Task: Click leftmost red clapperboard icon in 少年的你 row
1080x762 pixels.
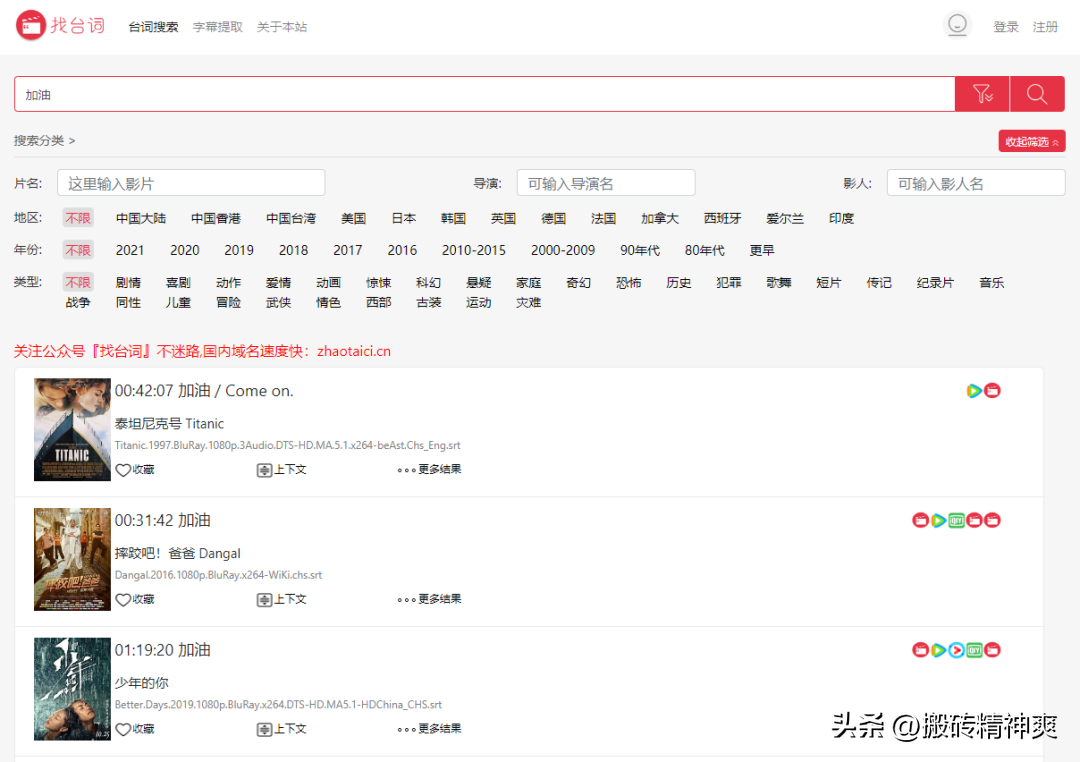Action: pos(920,650)
